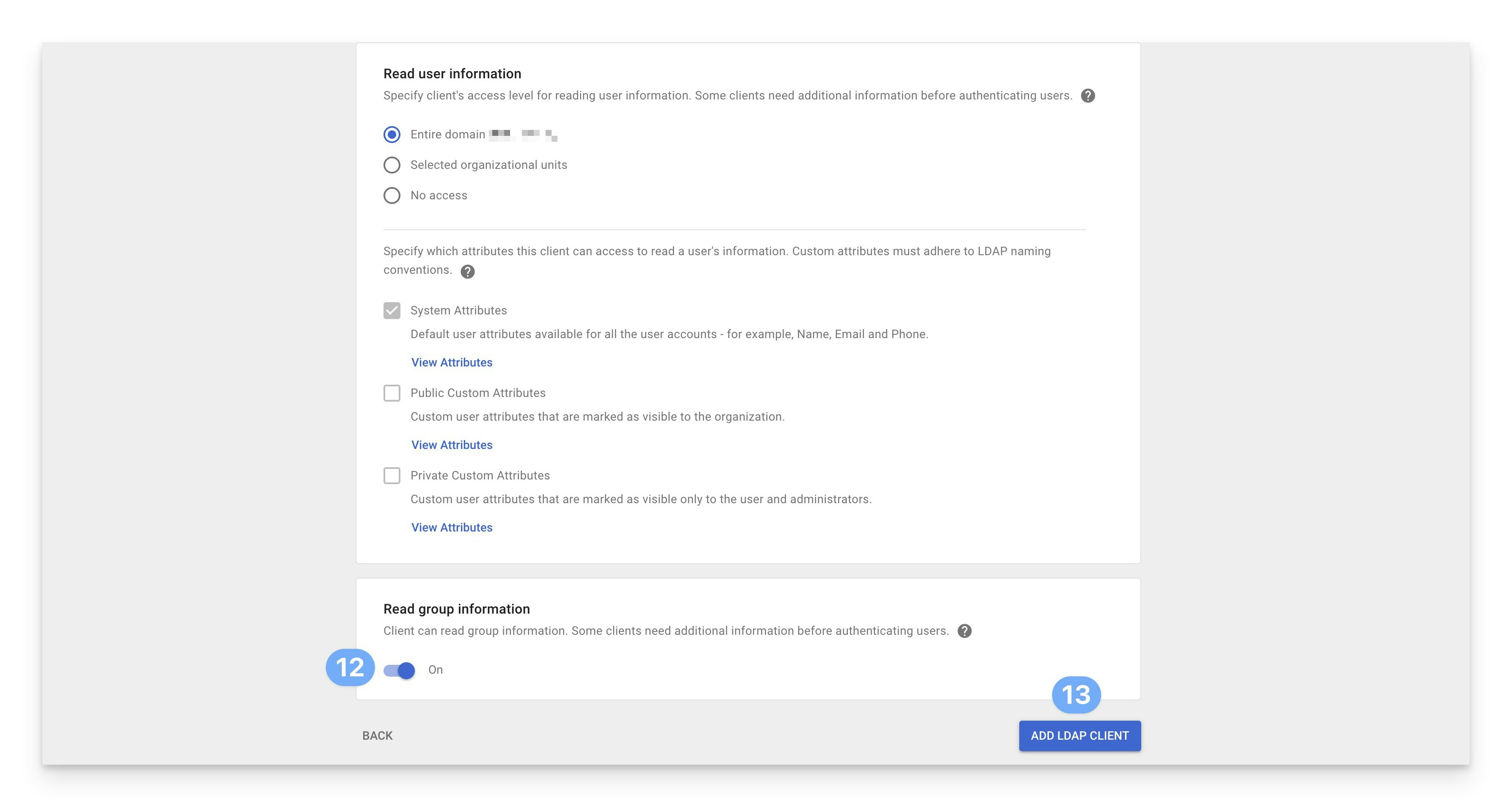Enable the Public Custom Attributes checkbox
This screenshot has width=1512, height=807.
tap(392, 393)
